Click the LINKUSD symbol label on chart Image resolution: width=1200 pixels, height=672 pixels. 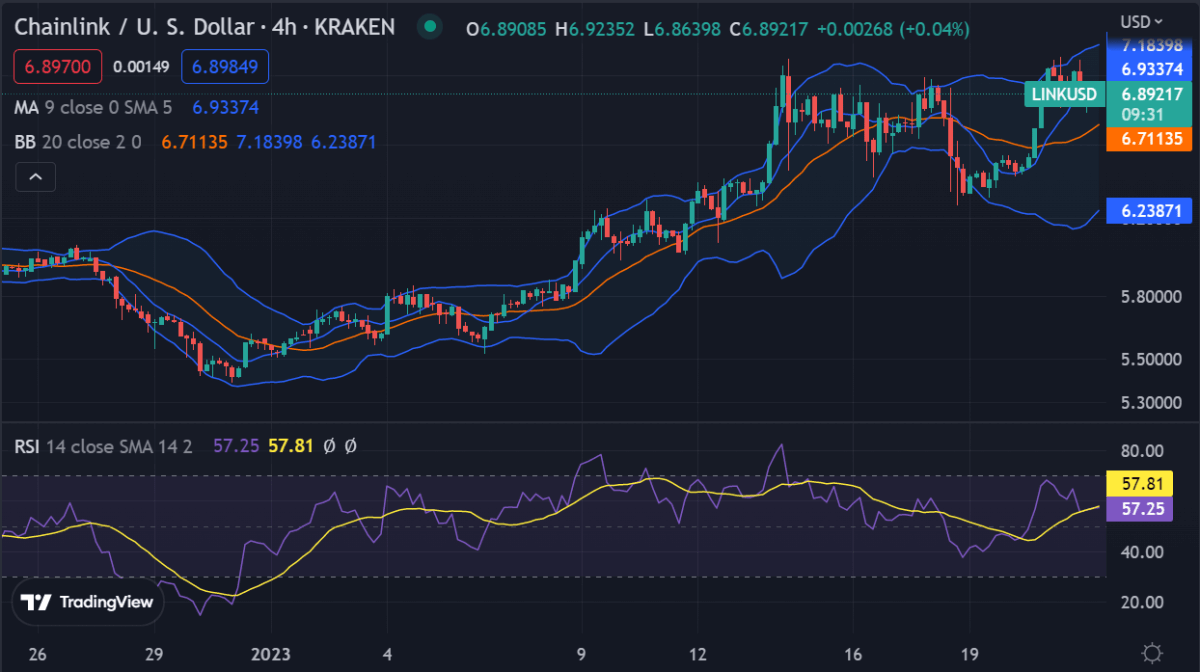[1064, 95]
